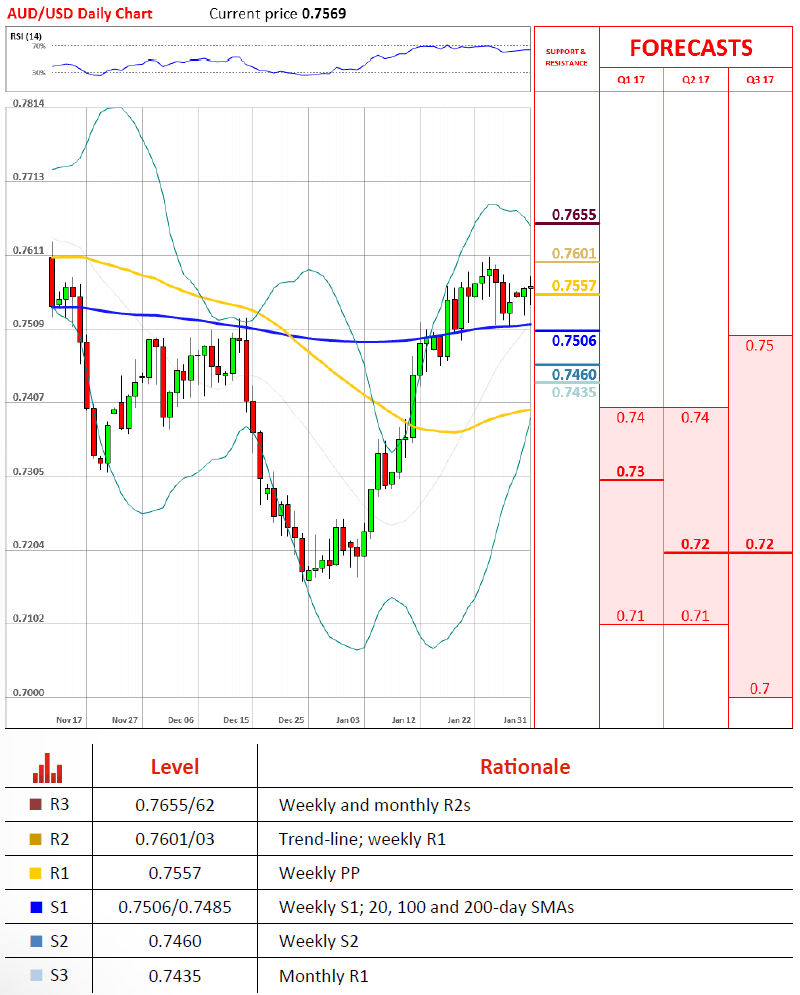Click the Jan 12 date axis label
800x995 pixels.
[403, 720]
